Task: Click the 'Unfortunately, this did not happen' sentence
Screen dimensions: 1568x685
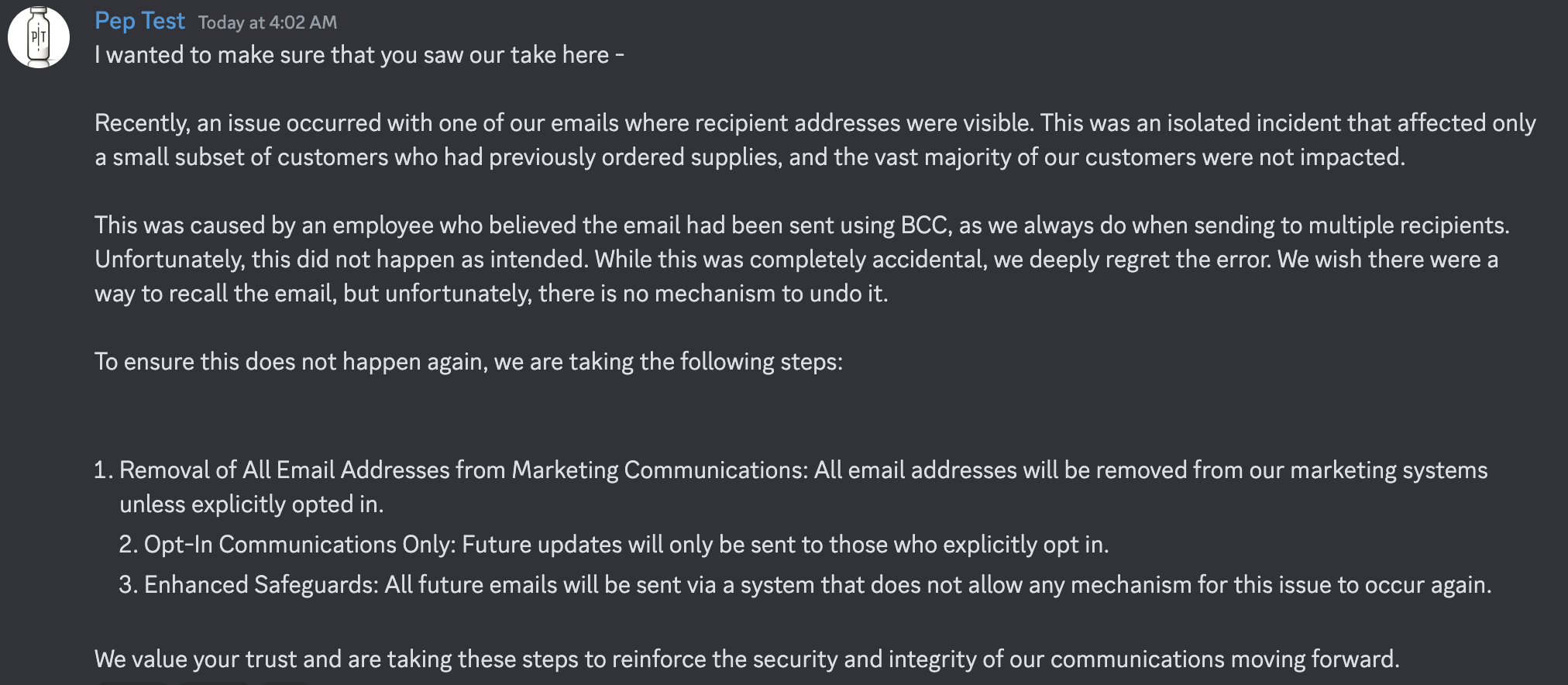Action: click(x=342, y=260)
